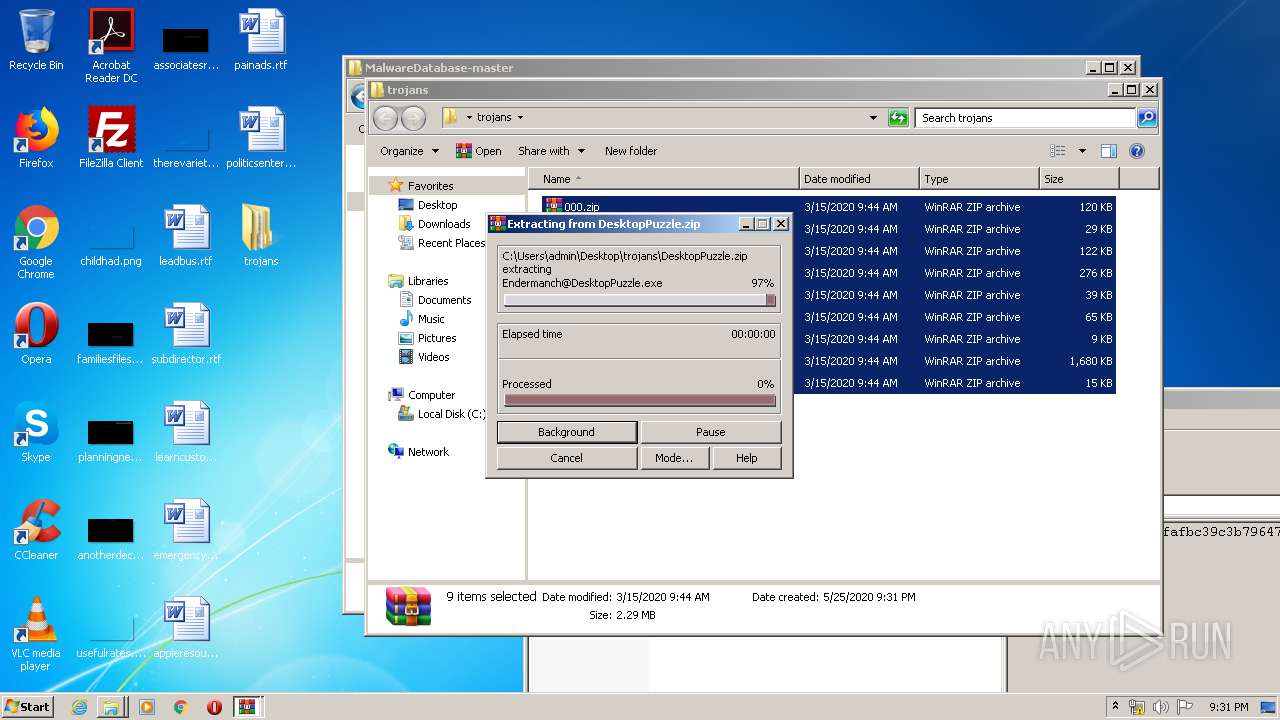Click the taskbar clock showing 9:31 PM
Screen dimensions: 1280x720
1228,707
